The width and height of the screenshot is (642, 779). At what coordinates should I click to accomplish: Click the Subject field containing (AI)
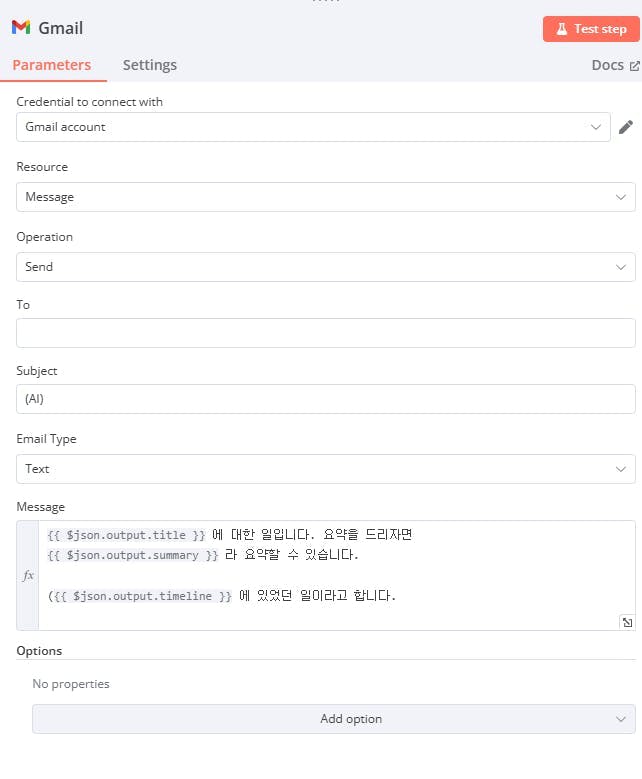click(x=325, y=399)
